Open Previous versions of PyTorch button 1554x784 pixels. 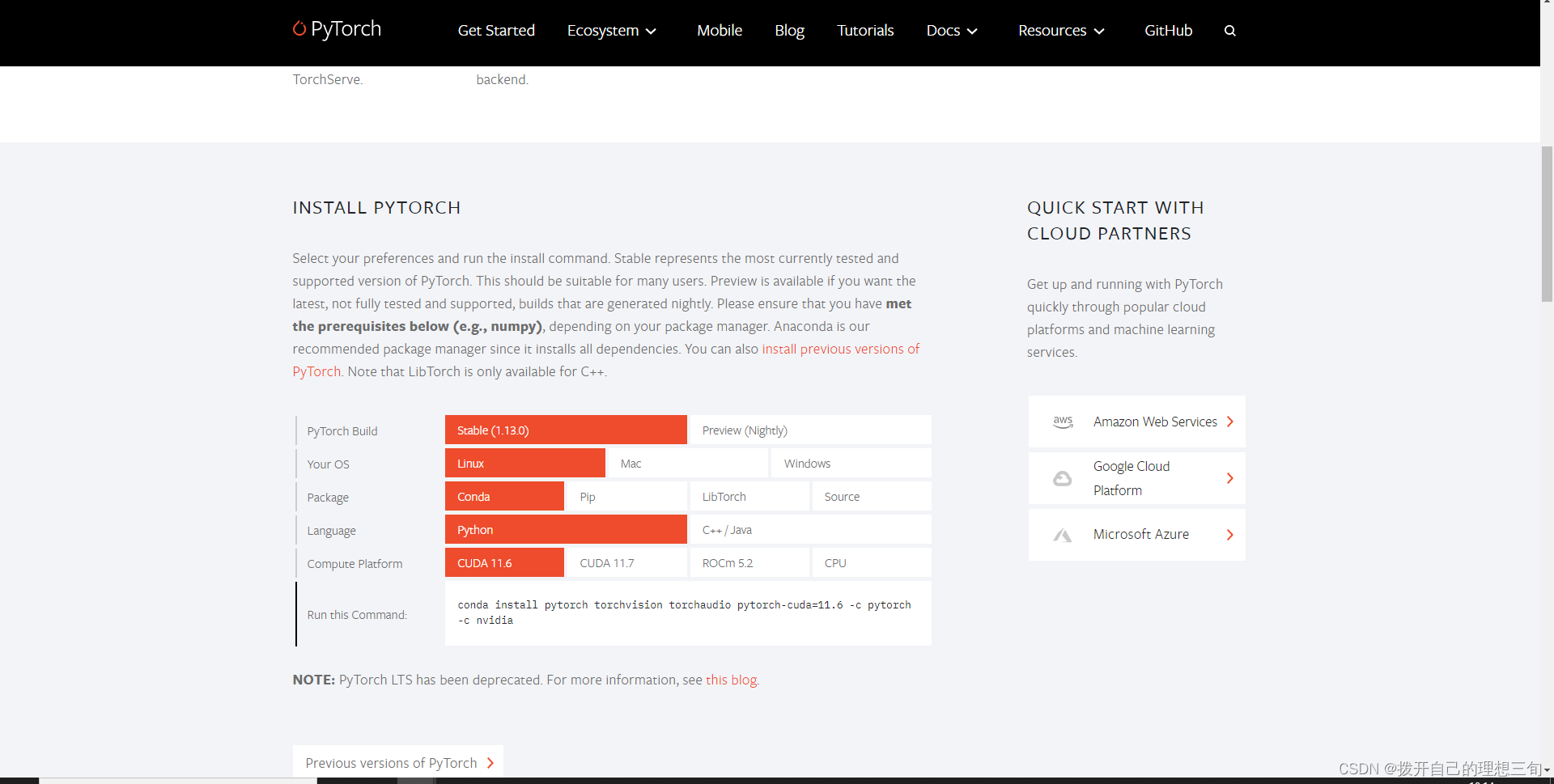[x=398, y=763]
